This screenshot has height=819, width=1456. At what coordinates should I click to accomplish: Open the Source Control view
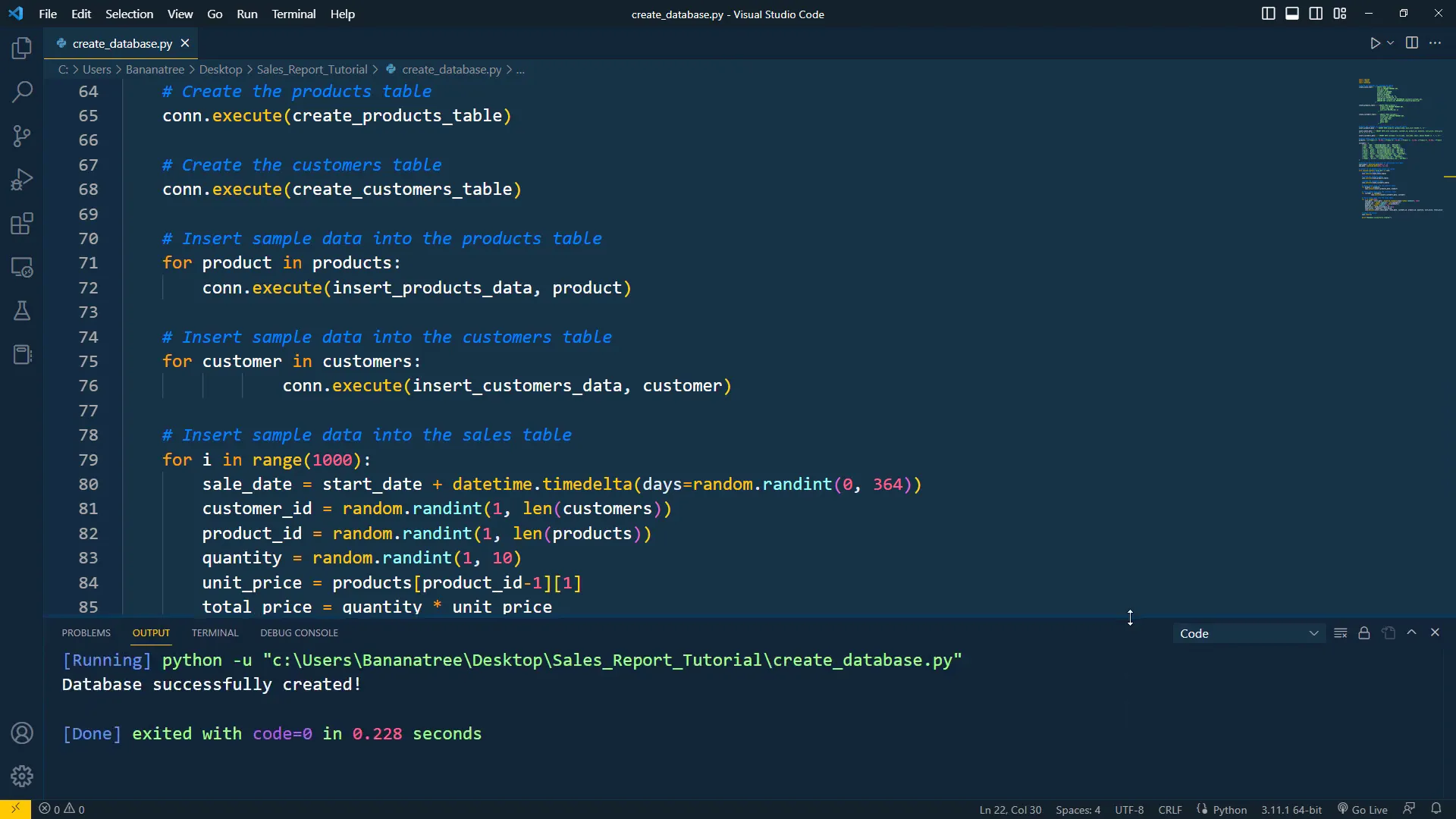click(x=21, y=136)
